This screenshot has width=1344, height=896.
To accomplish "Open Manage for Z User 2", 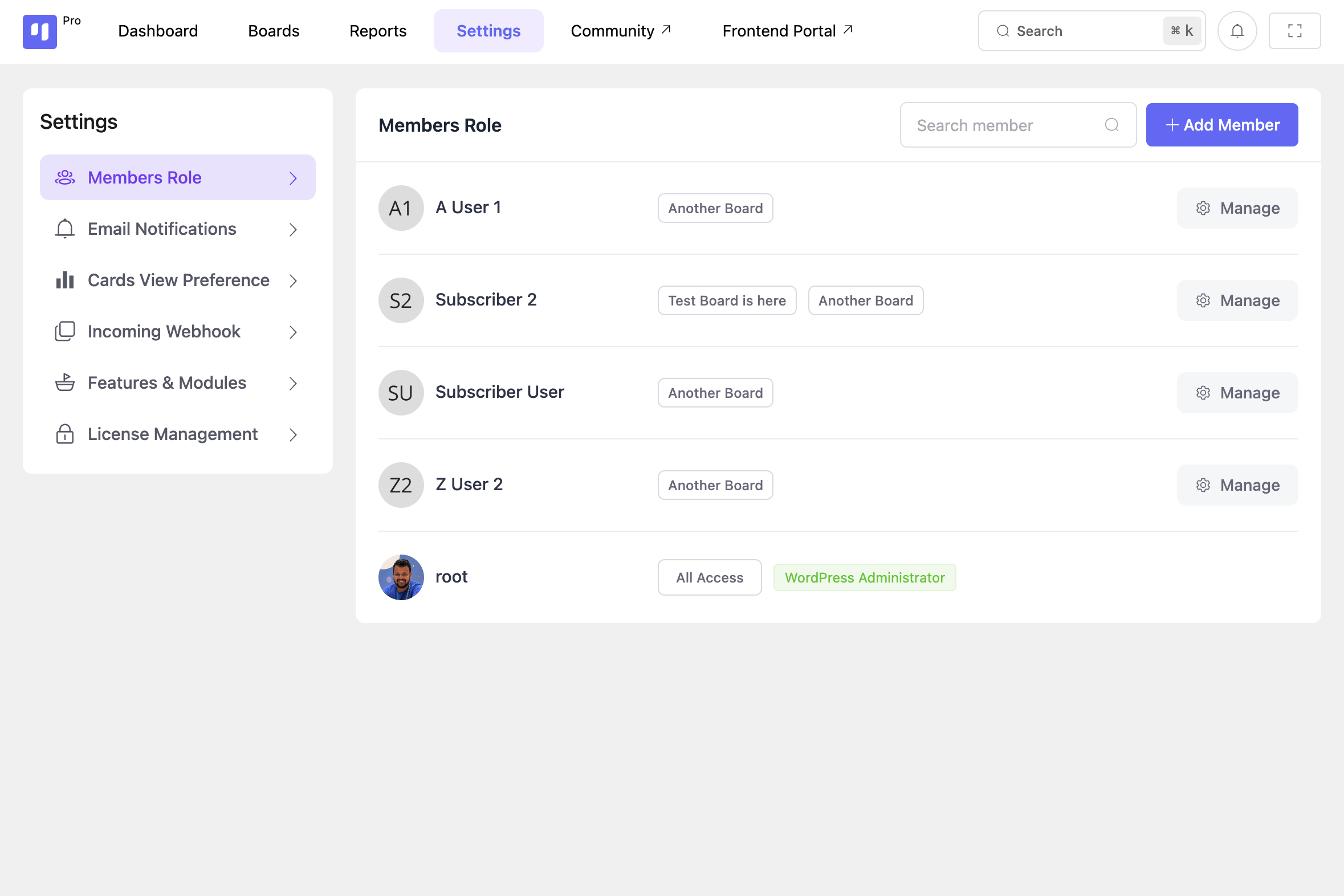I will (x=1237, y=485).
